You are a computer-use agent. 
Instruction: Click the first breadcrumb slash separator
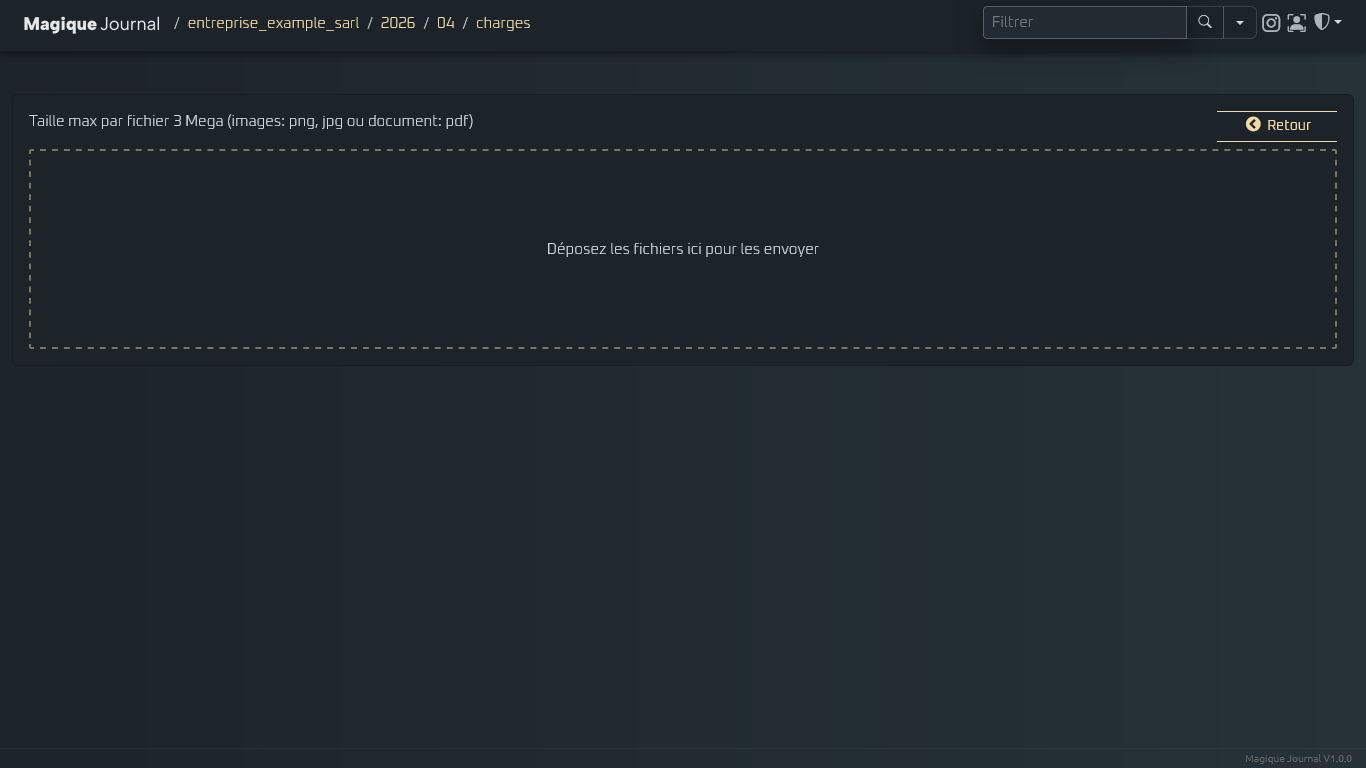click(x=177, y=23)
